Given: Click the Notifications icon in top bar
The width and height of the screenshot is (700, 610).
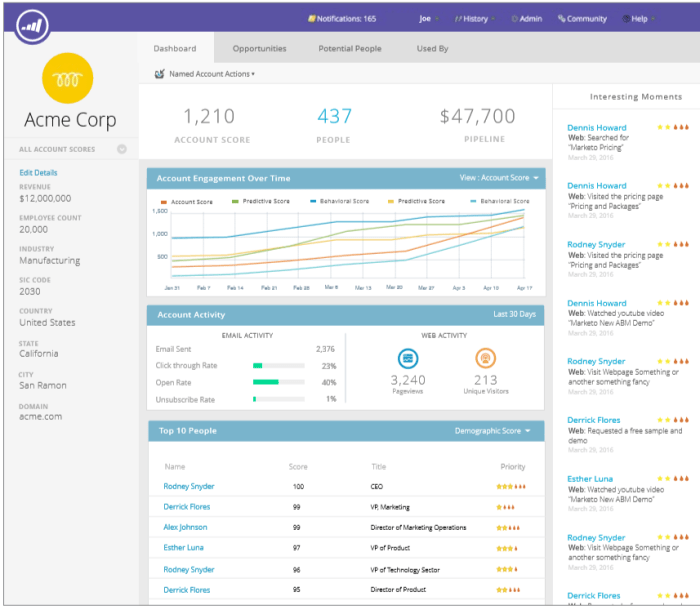Looking at the screenshot, I should pos(311,18).
